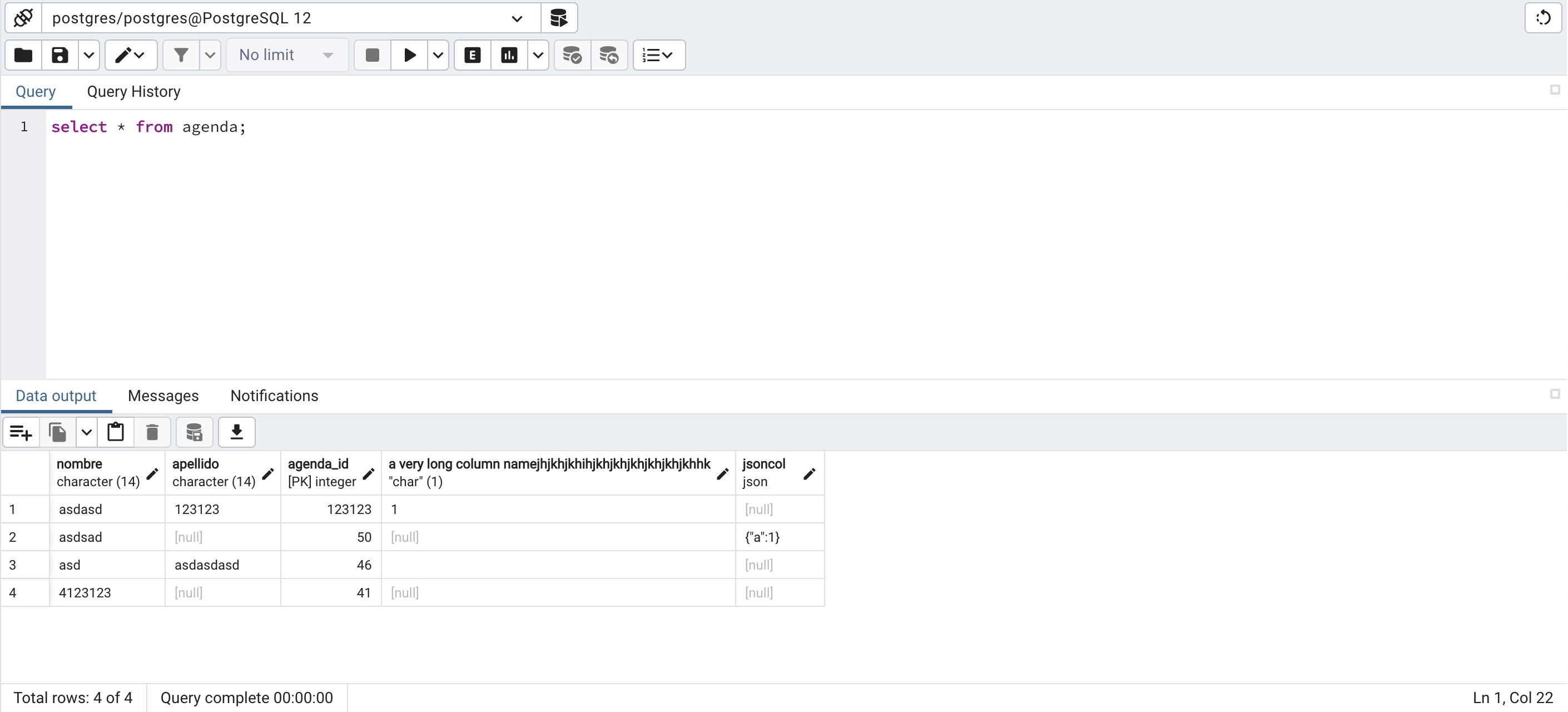Screen dimensions: 1568x712
Task: Click the Delete row trash icon
Action: pos(152,432)
